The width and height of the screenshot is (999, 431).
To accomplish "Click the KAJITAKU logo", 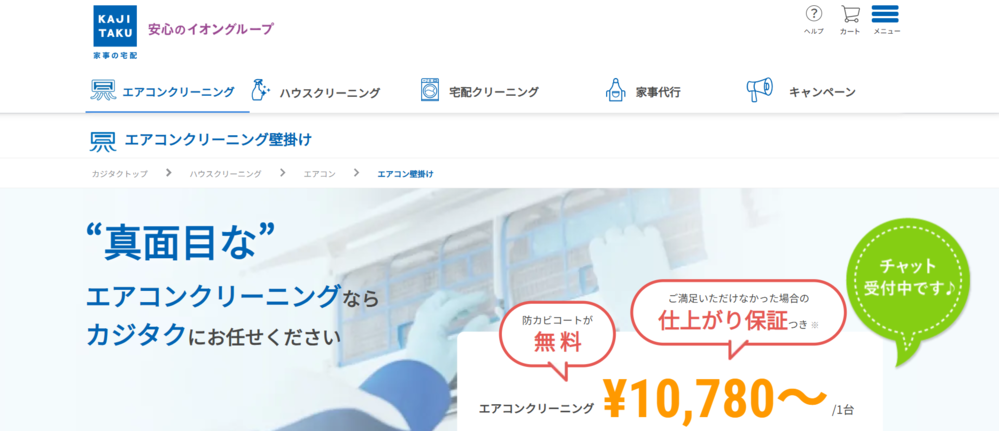I will (115, 32).
